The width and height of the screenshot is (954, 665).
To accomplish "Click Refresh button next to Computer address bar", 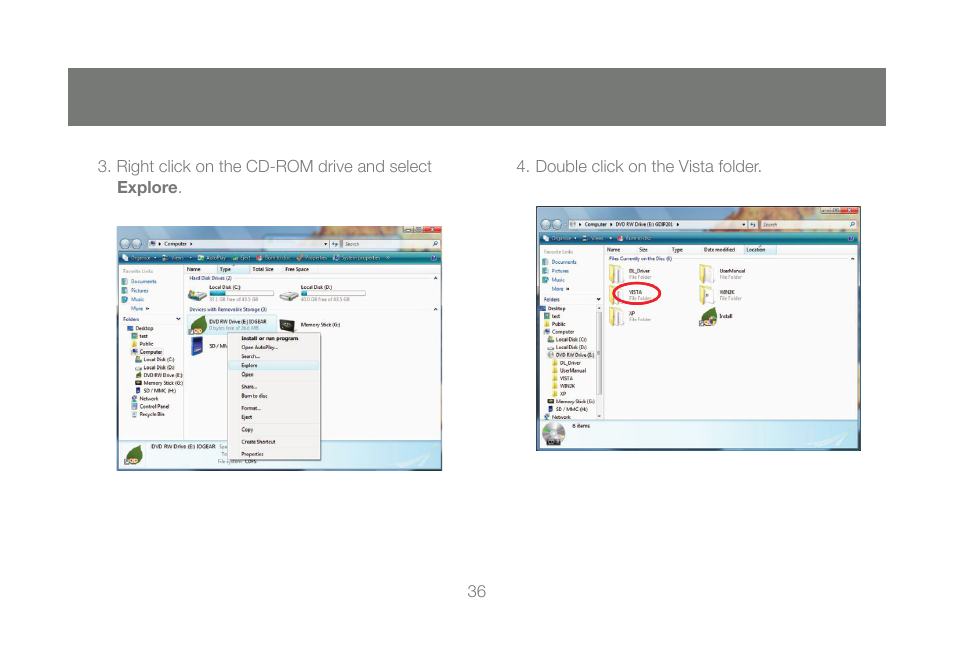I will click(x=335, y=244).
